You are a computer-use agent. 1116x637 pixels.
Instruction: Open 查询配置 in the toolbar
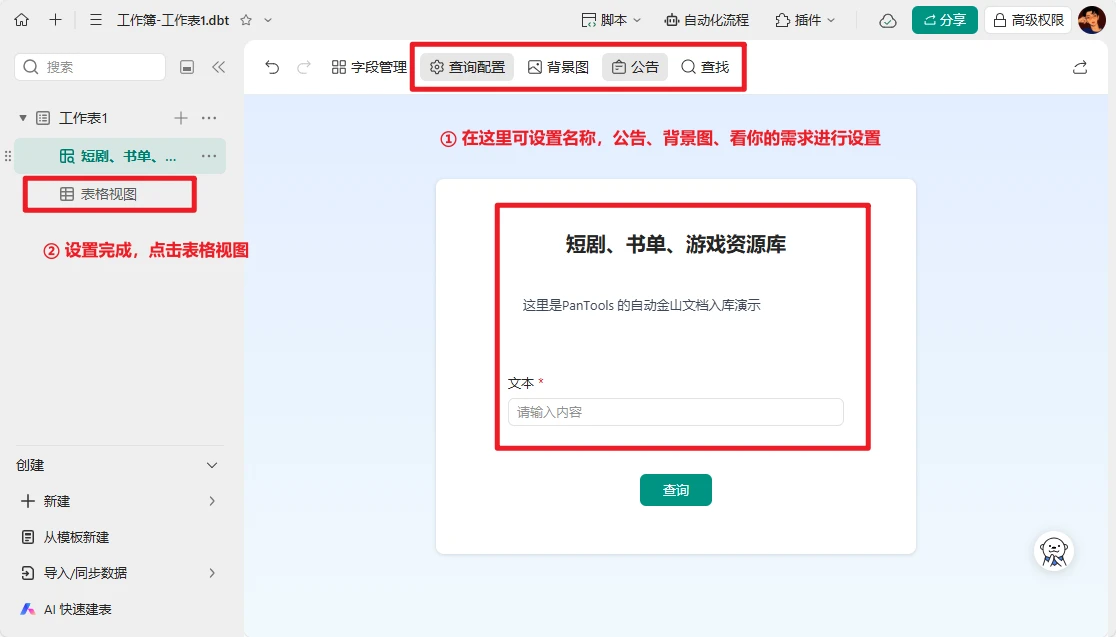pos(467,67)
